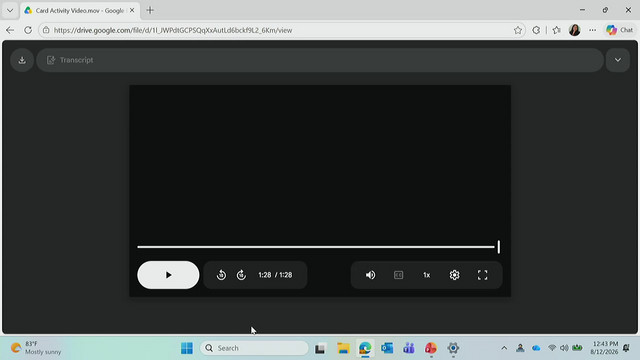Click the taskbar Search box

pos(254,348)
